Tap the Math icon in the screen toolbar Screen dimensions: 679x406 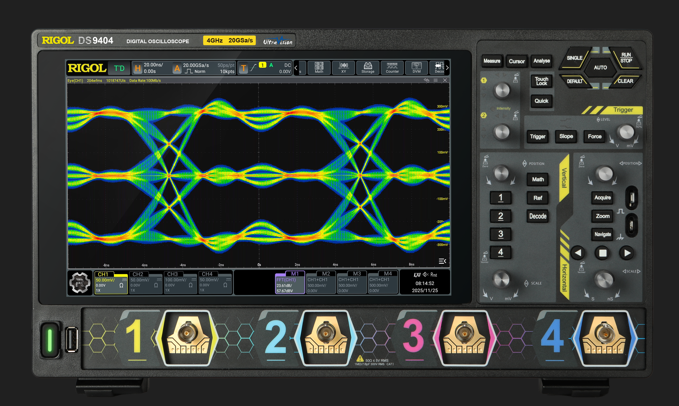pyautogui.click(x=319, y=68)
